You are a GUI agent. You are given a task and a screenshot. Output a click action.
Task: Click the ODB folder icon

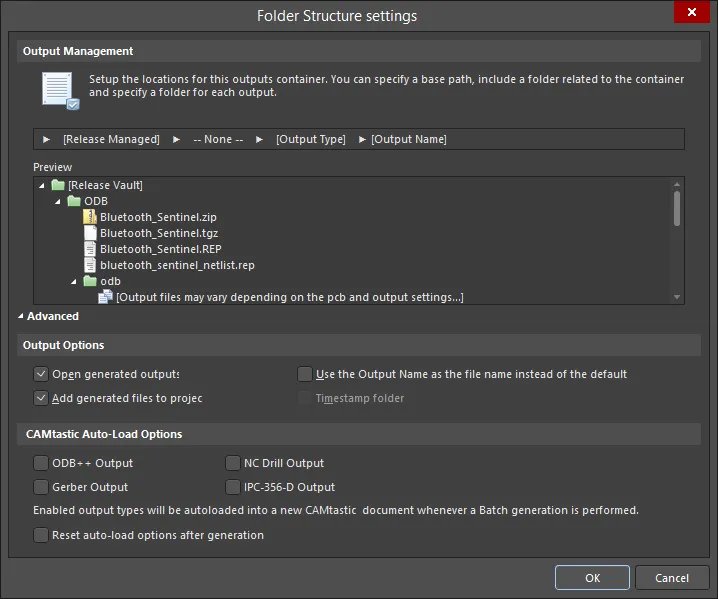point(74,201)
